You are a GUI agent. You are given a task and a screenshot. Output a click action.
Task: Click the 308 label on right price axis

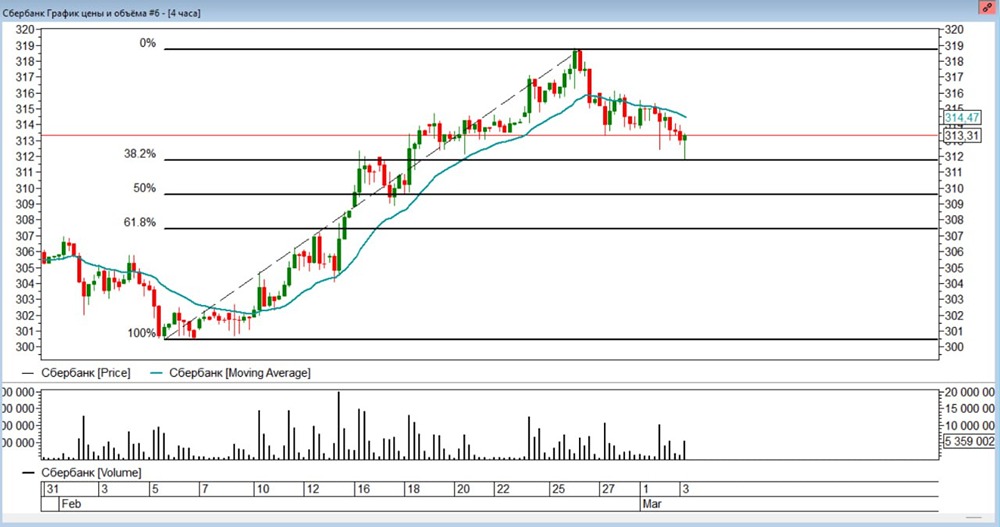coord(953,220)
